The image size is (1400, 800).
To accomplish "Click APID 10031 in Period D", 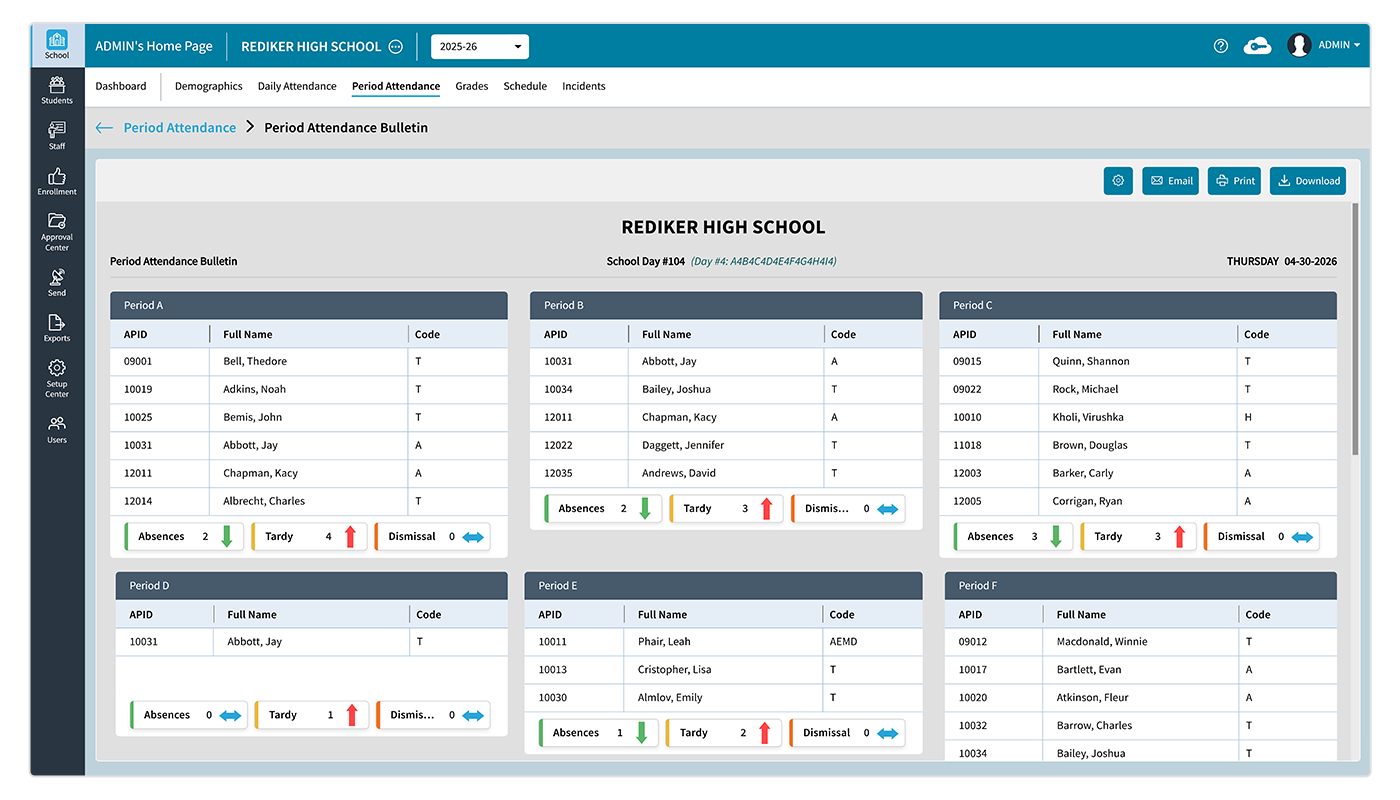I will [x=144, y=642].
